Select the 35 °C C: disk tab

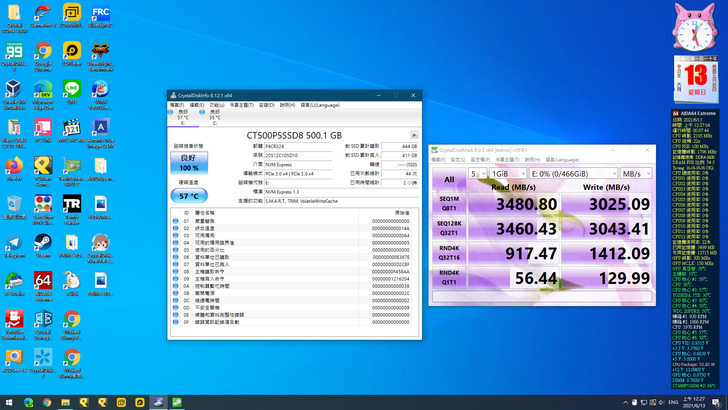coord(214,117)
